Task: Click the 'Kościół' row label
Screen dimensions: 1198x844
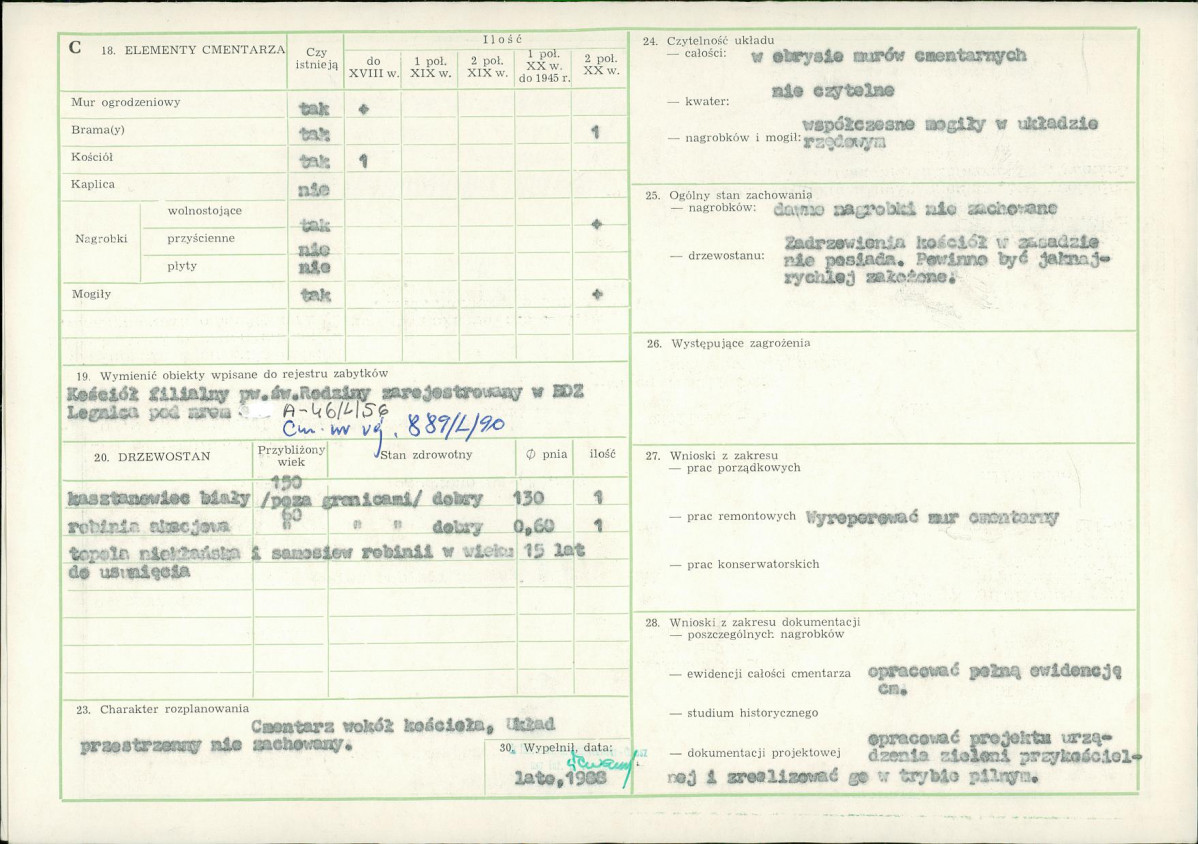Action: tap(92, 157)
